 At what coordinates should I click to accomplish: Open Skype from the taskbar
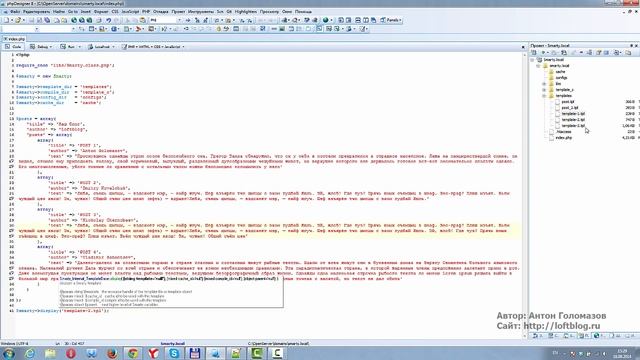[174, 353]
